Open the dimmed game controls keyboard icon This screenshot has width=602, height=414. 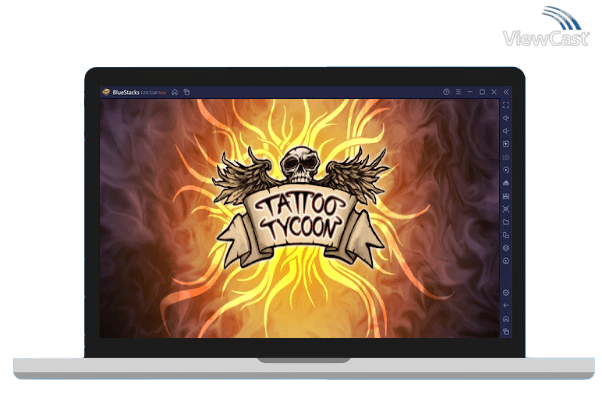(506, 157)
